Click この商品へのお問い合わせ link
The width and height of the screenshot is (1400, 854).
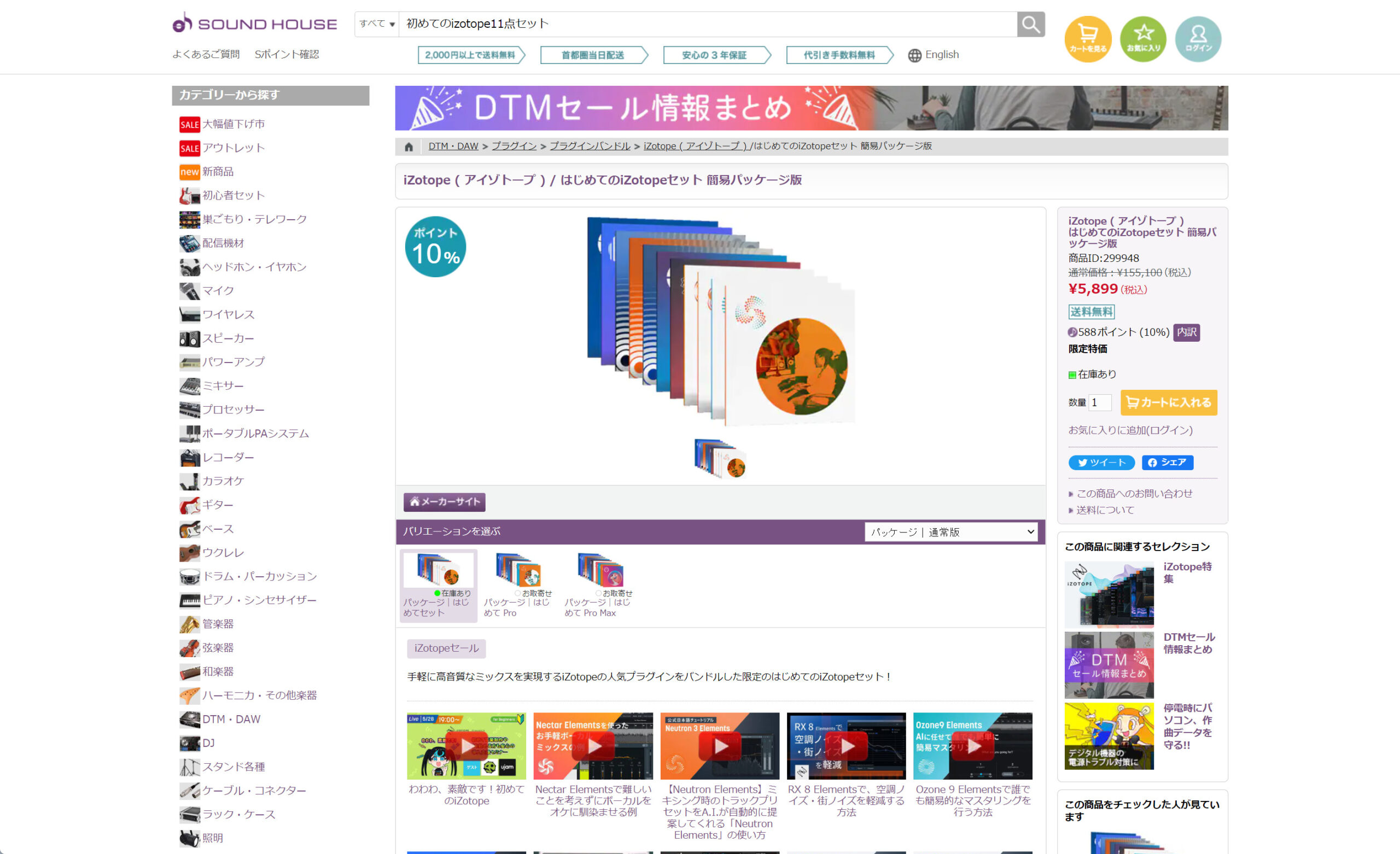pyautogui.click(x=1134, y=494)
